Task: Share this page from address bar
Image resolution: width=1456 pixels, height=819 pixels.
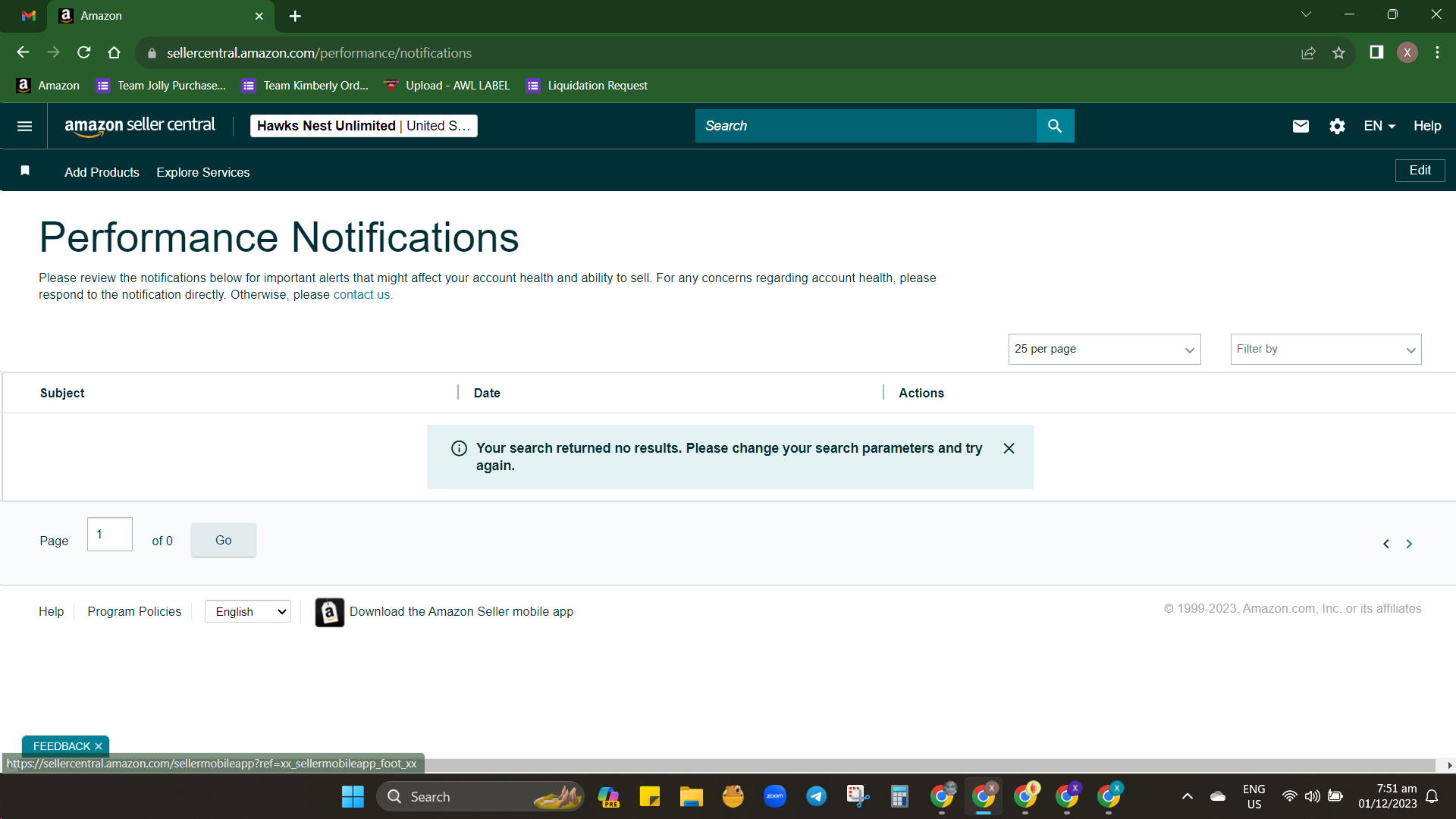Action: (x=1308, y=53)
